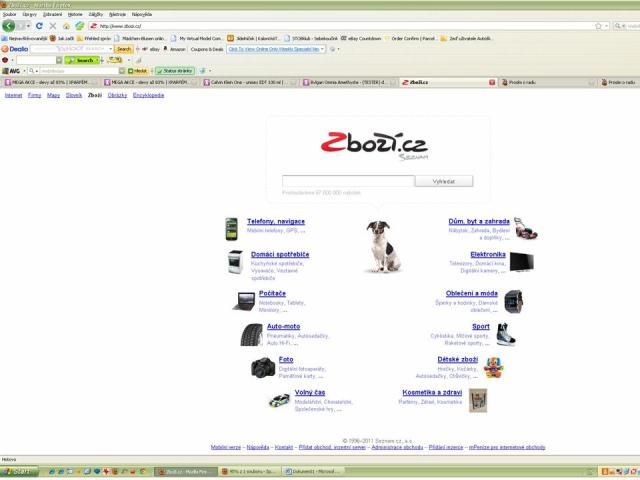Close the Zboží.cz tab
Screen dimensions: 640x480
[492, 82]
